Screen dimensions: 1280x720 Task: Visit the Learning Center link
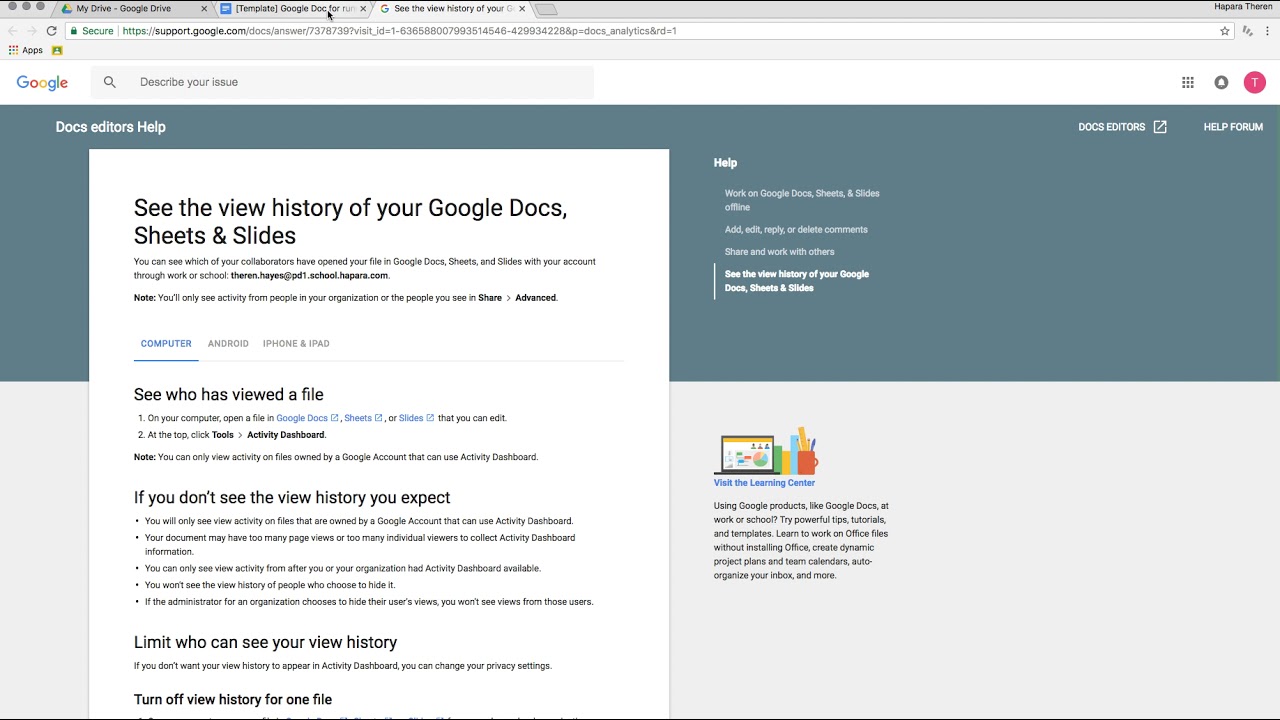[764, 483]
